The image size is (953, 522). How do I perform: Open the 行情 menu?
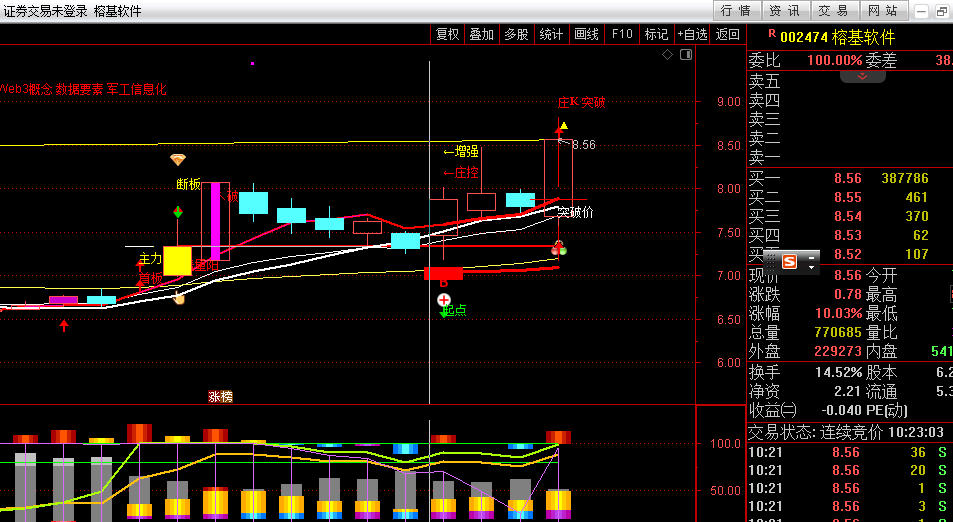[x=735, y=11]
